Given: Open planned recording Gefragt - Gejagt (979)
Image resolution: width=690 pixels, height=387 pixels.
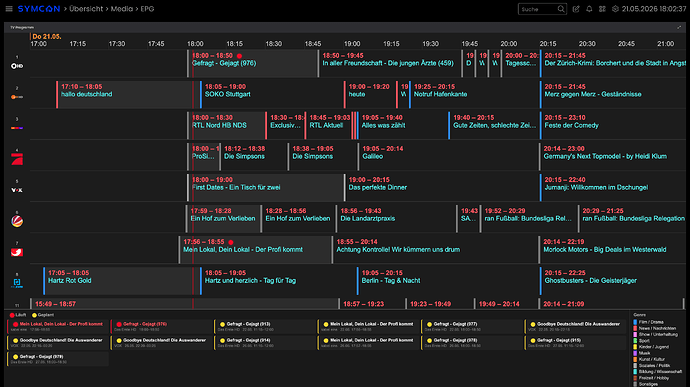Looking at the screenshot, I should click(58, 359).
